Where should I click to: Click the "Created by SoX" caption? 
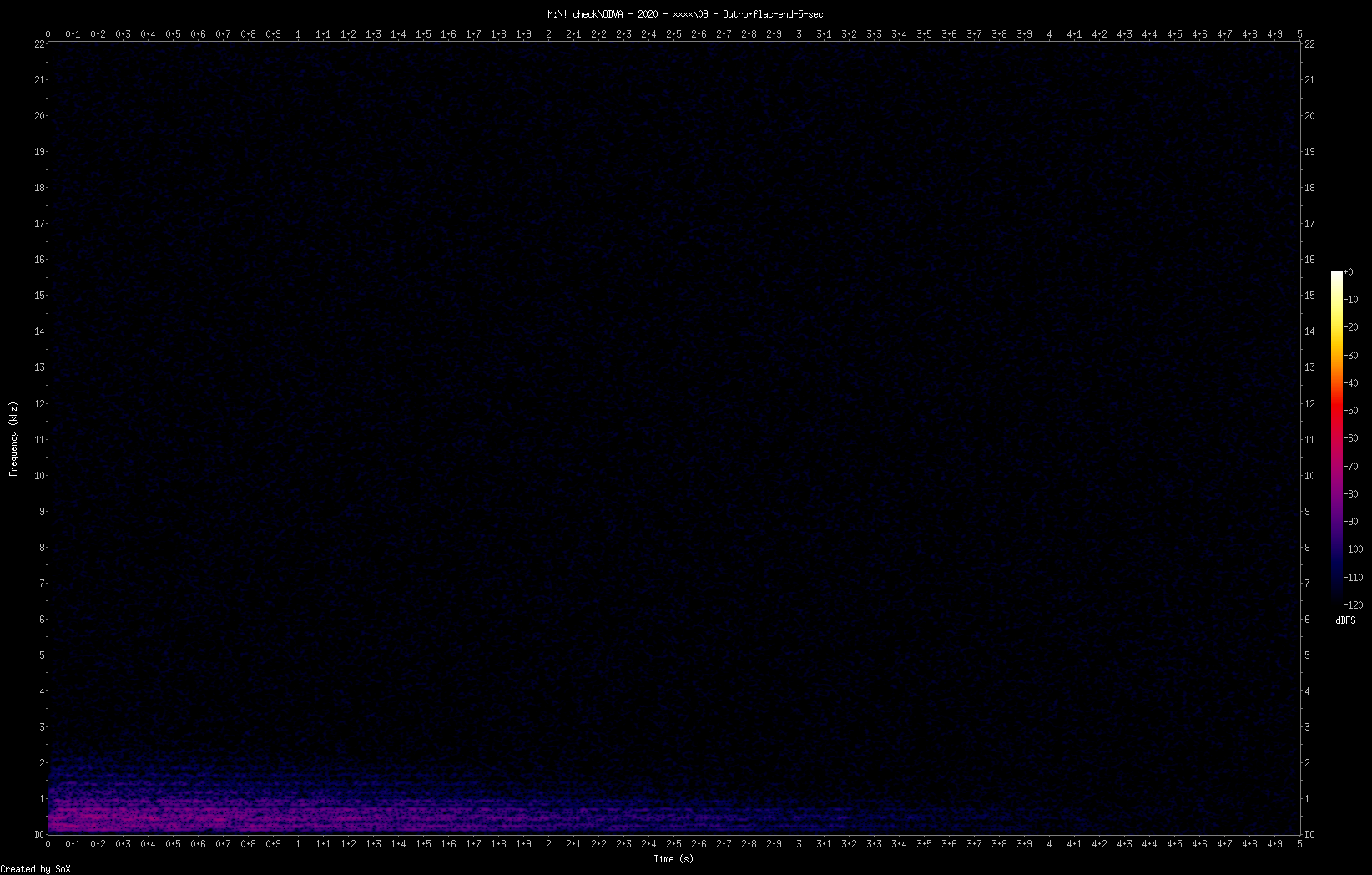pos(36,869)
